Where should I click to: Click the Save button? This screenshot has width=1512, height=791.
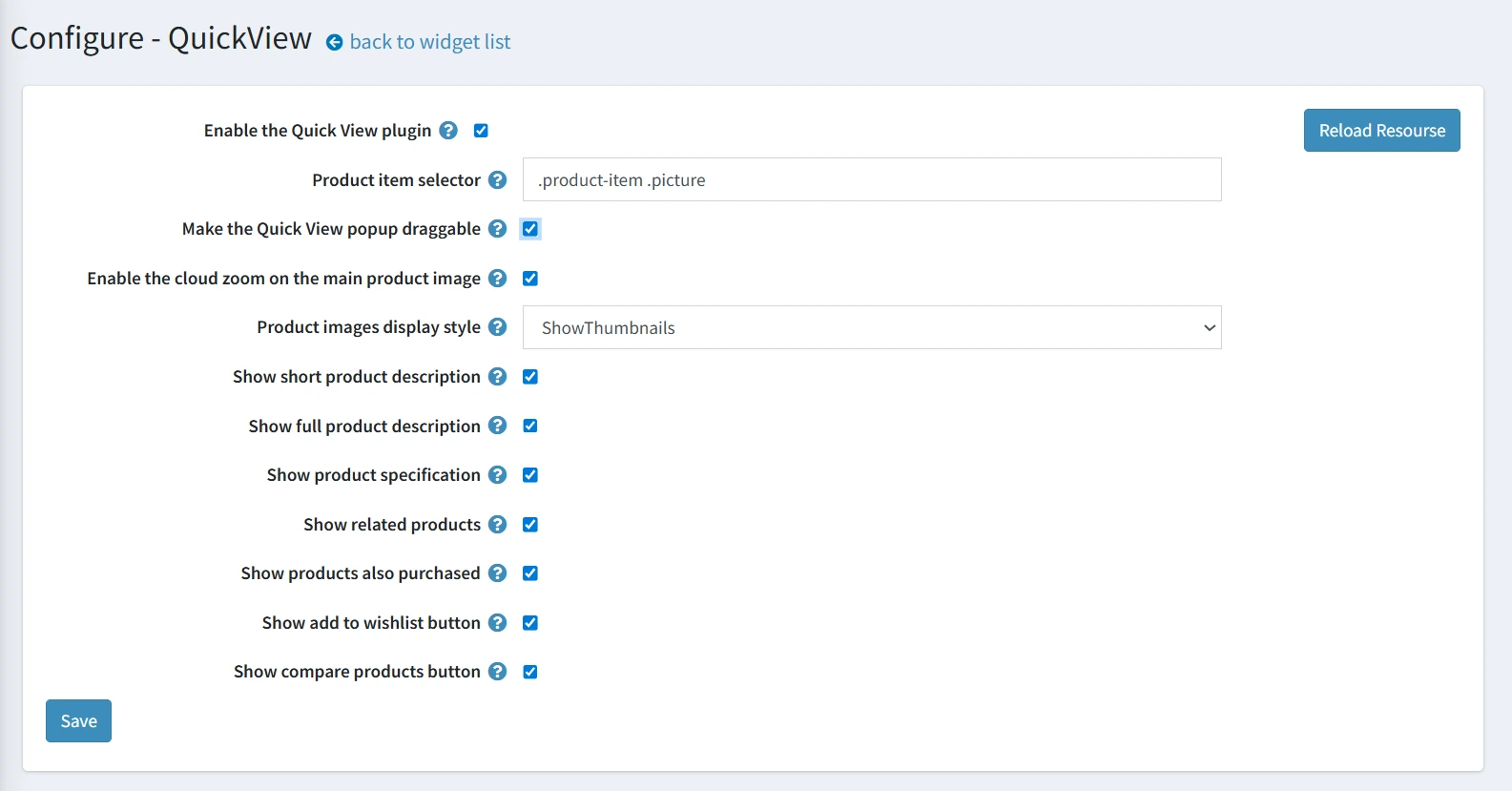click(78, 720)
